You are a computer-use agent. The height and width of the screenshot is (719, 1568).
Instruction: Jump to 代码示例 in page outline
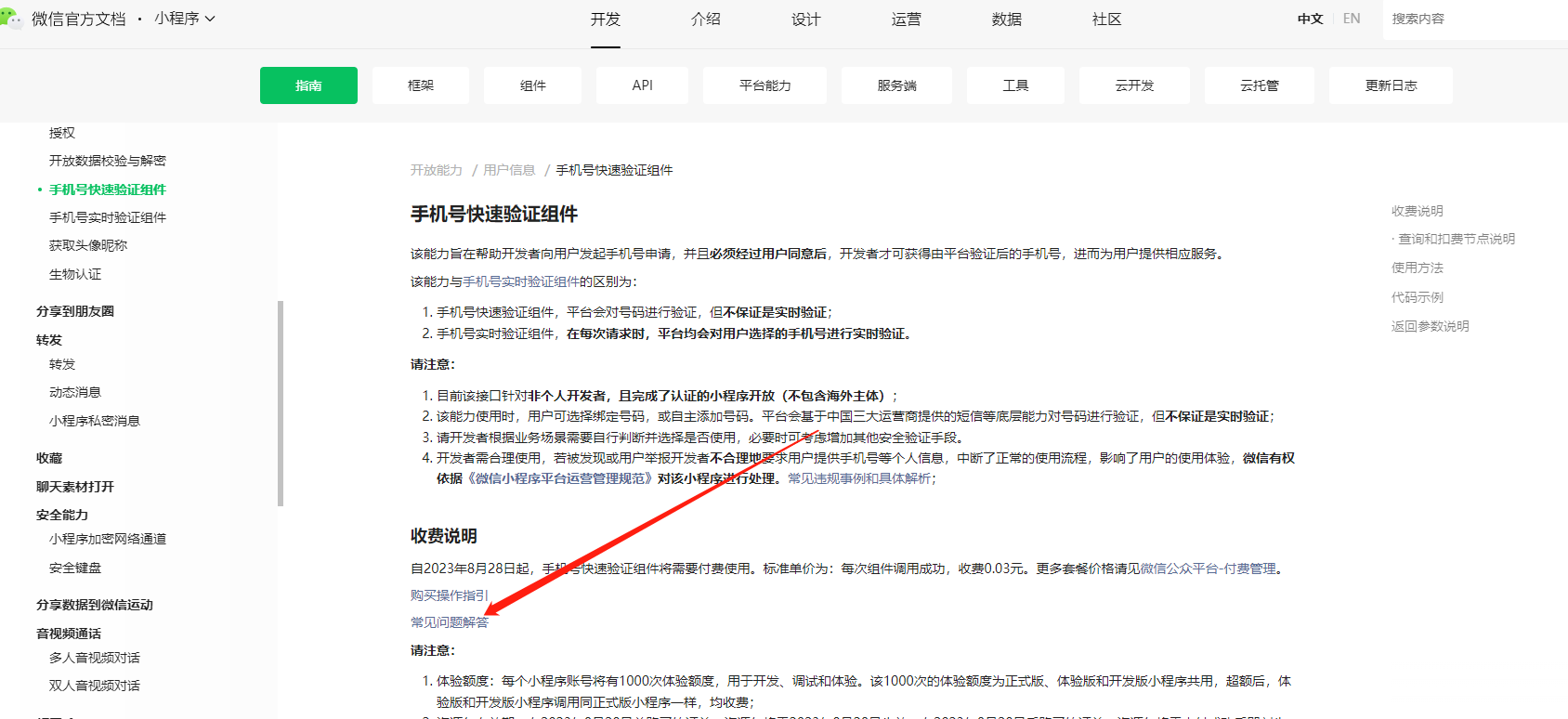(x=1418, y=297)
